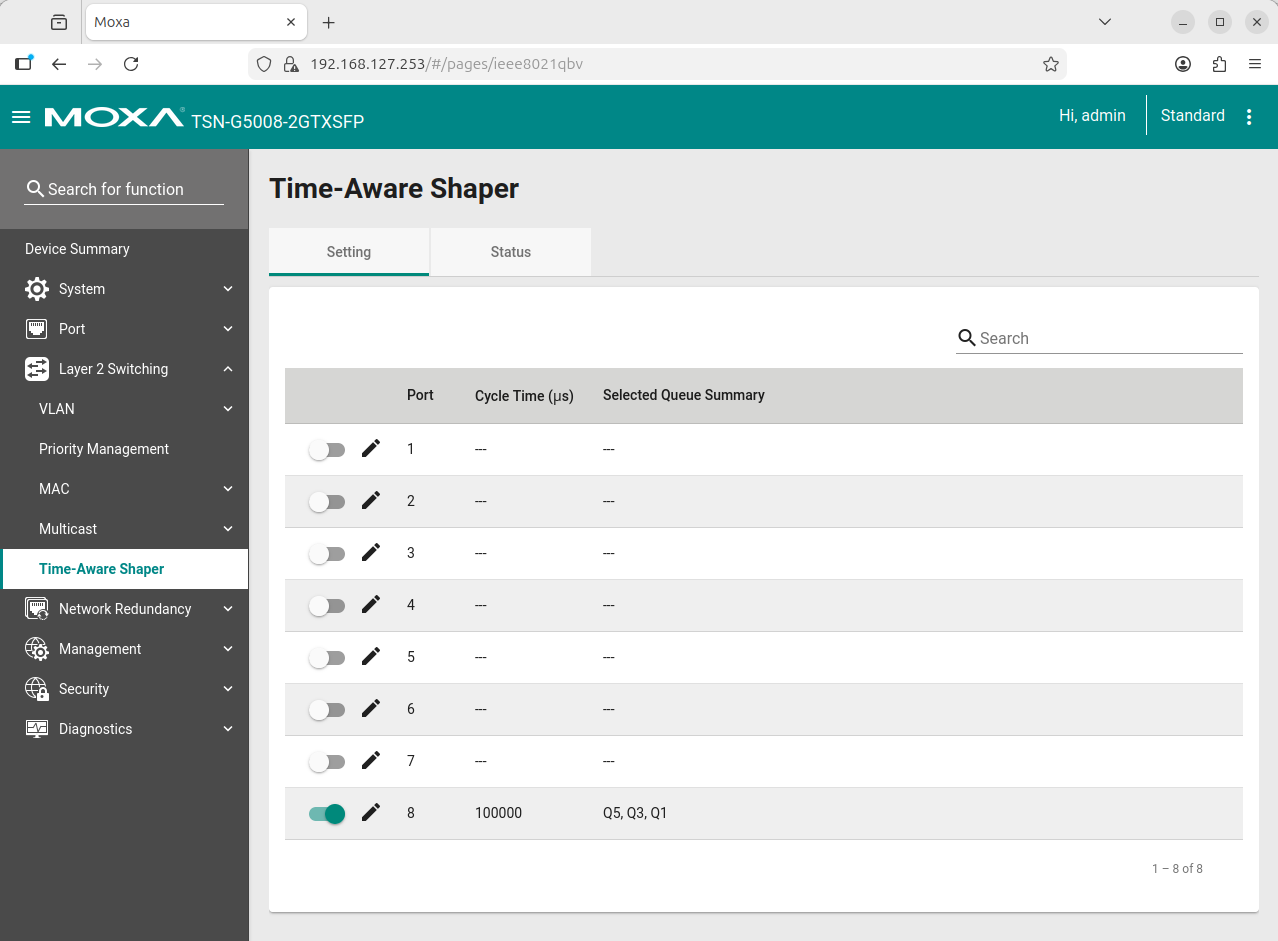This screenshot has width=1278, height=941.
Task: Click the table search magnifier icon
Action: (965, 338)
